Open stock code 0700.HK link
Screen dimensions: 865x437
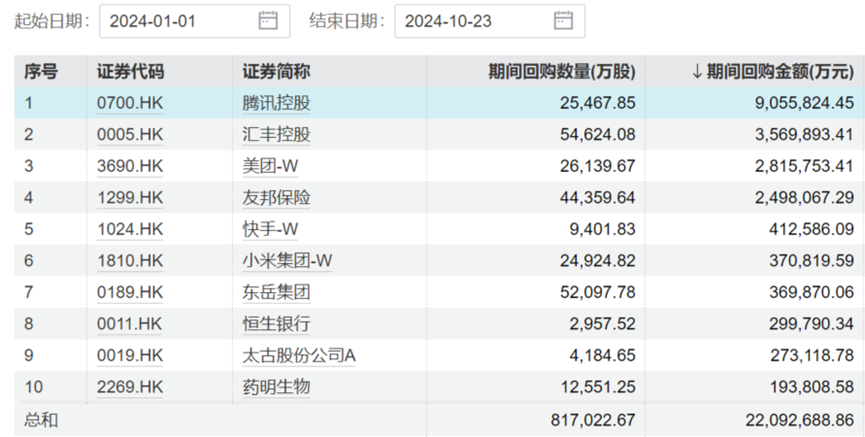pos(130,103)
